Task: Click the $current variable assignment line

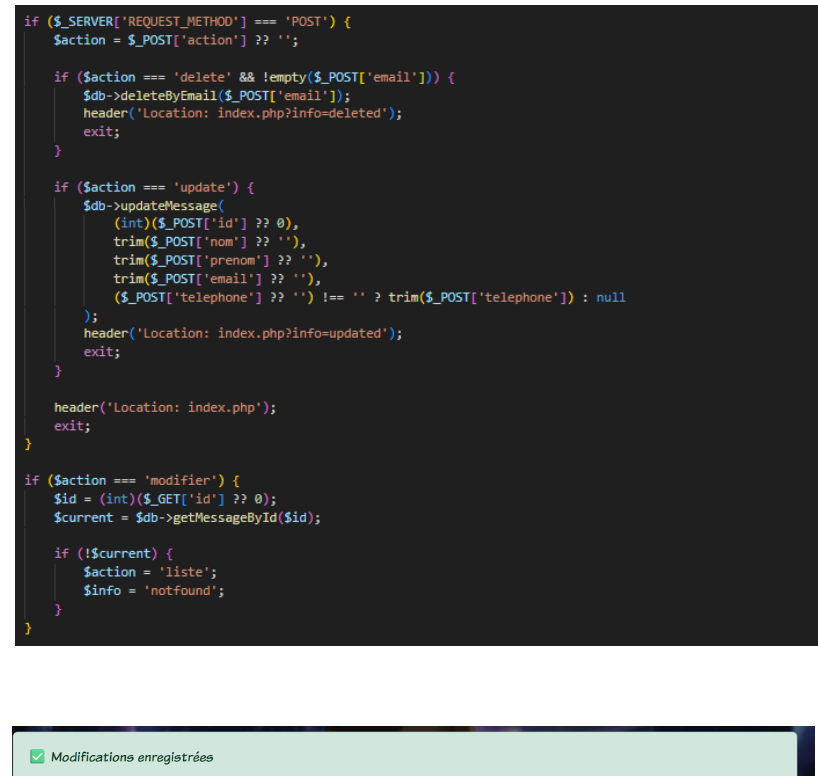Action: pyautogui.click(x=187, y=518)
